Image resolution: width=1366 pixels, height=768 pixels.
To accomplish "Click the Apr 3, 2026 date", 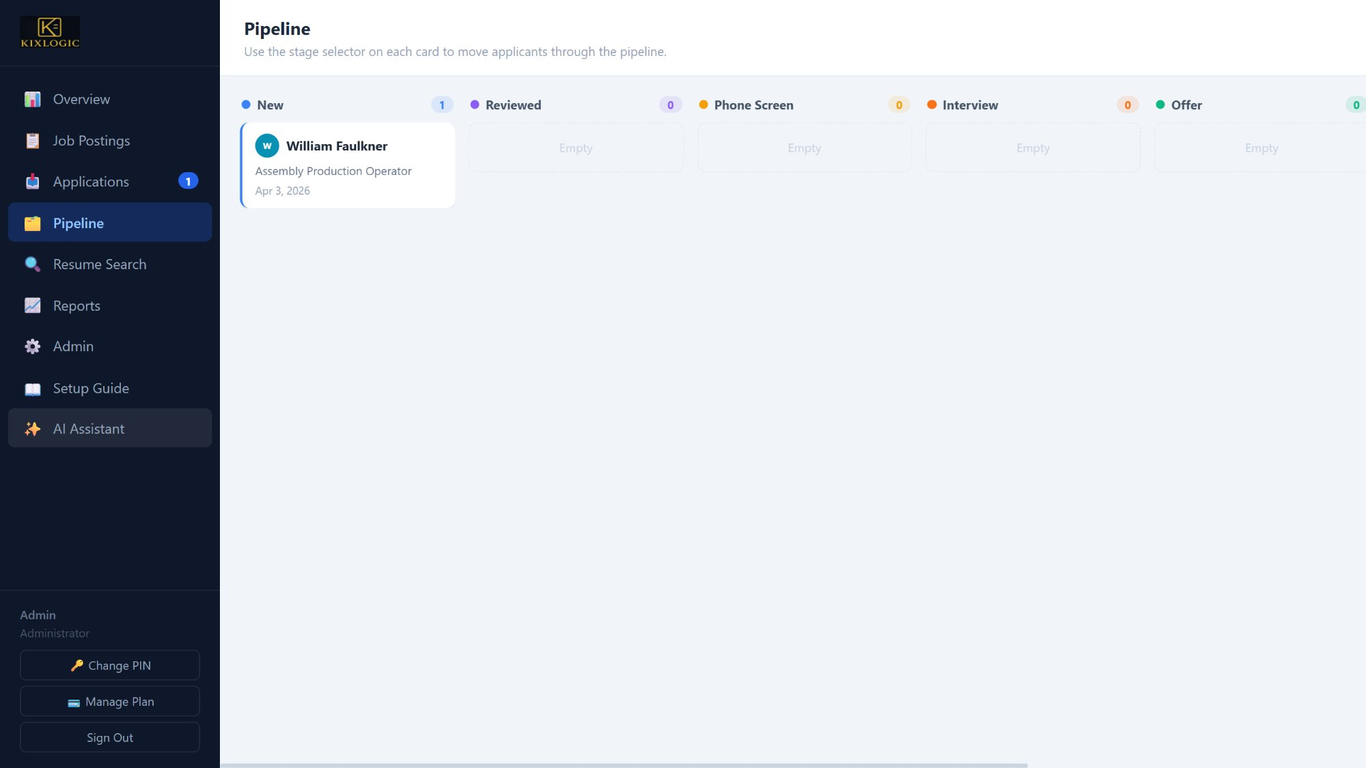I will click(x=282, y=191).
